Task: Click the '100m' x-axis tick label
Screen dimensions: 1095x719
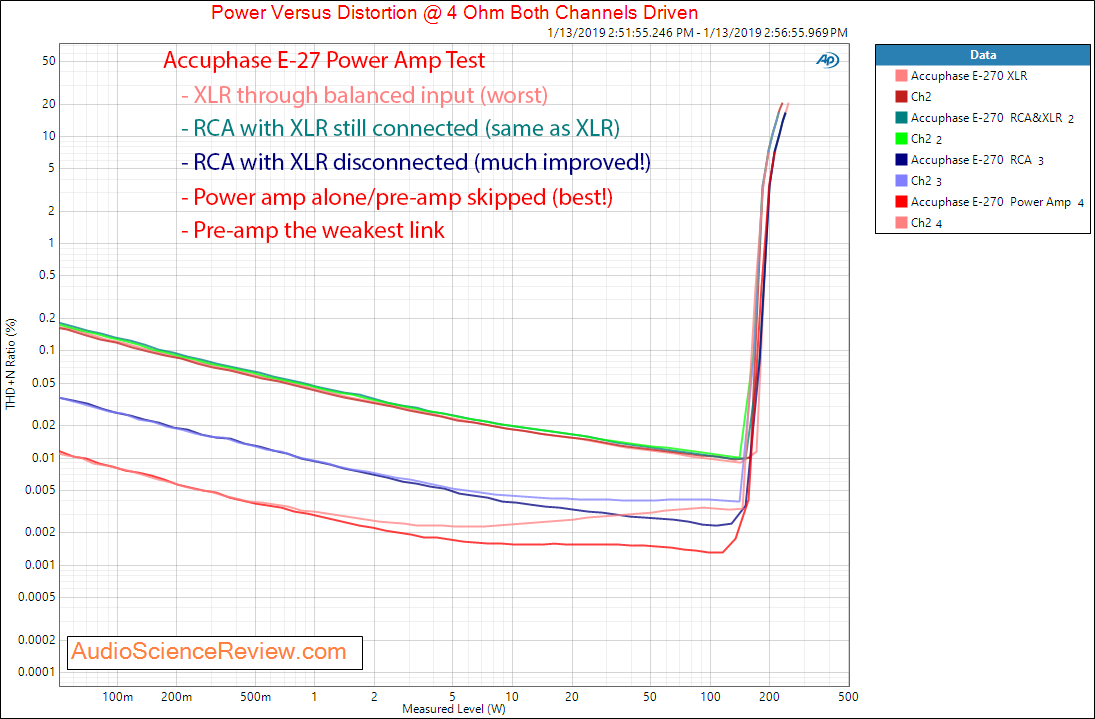Action: click(x=117, y=697)
